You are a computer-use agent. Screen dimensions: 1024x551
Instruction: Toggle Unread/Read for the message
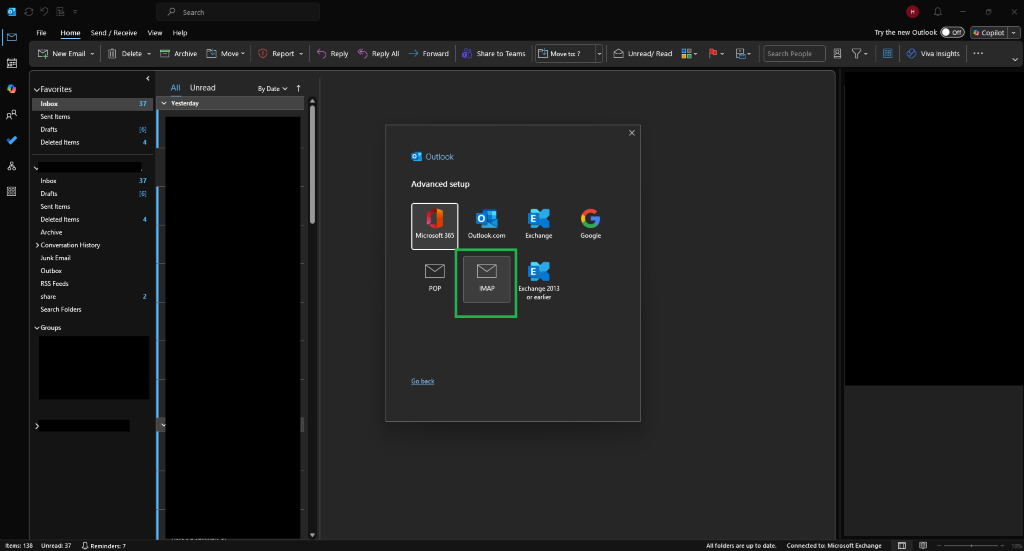[x=643, y=54]
